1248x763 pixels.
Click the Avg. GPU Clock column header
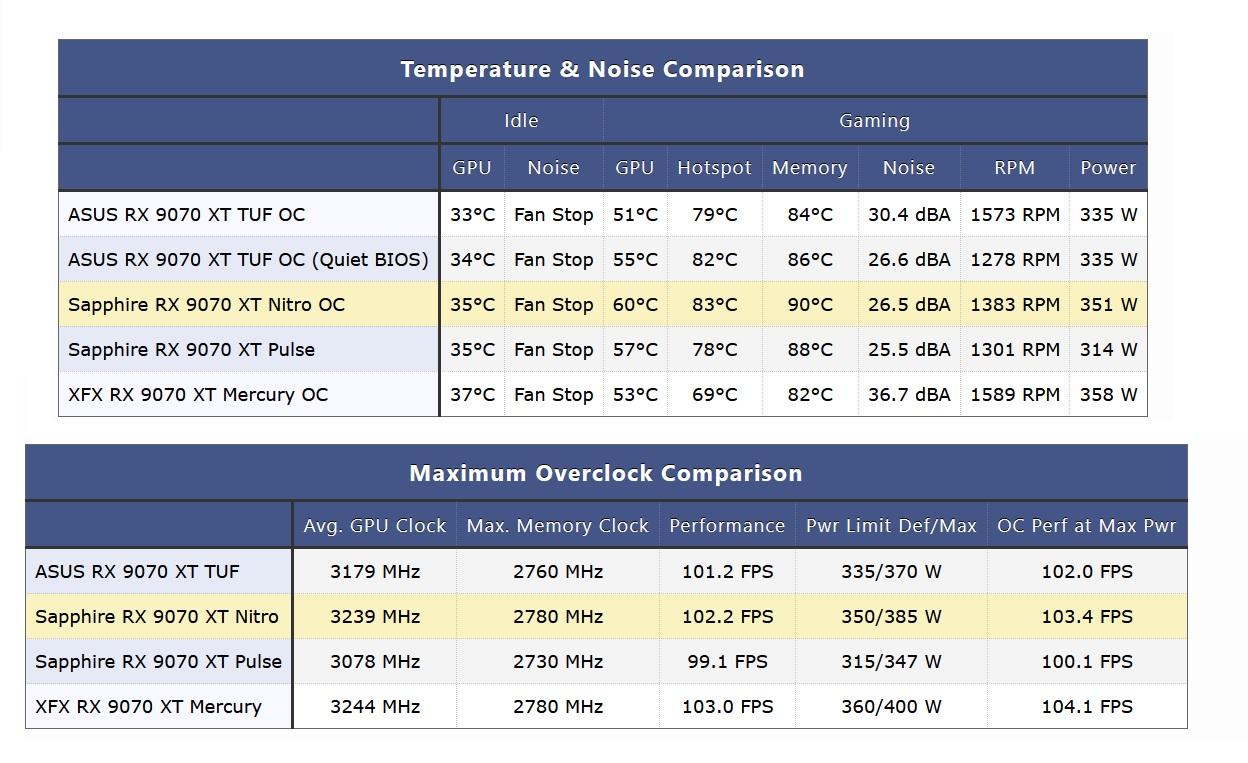click(x=375, y=526)
